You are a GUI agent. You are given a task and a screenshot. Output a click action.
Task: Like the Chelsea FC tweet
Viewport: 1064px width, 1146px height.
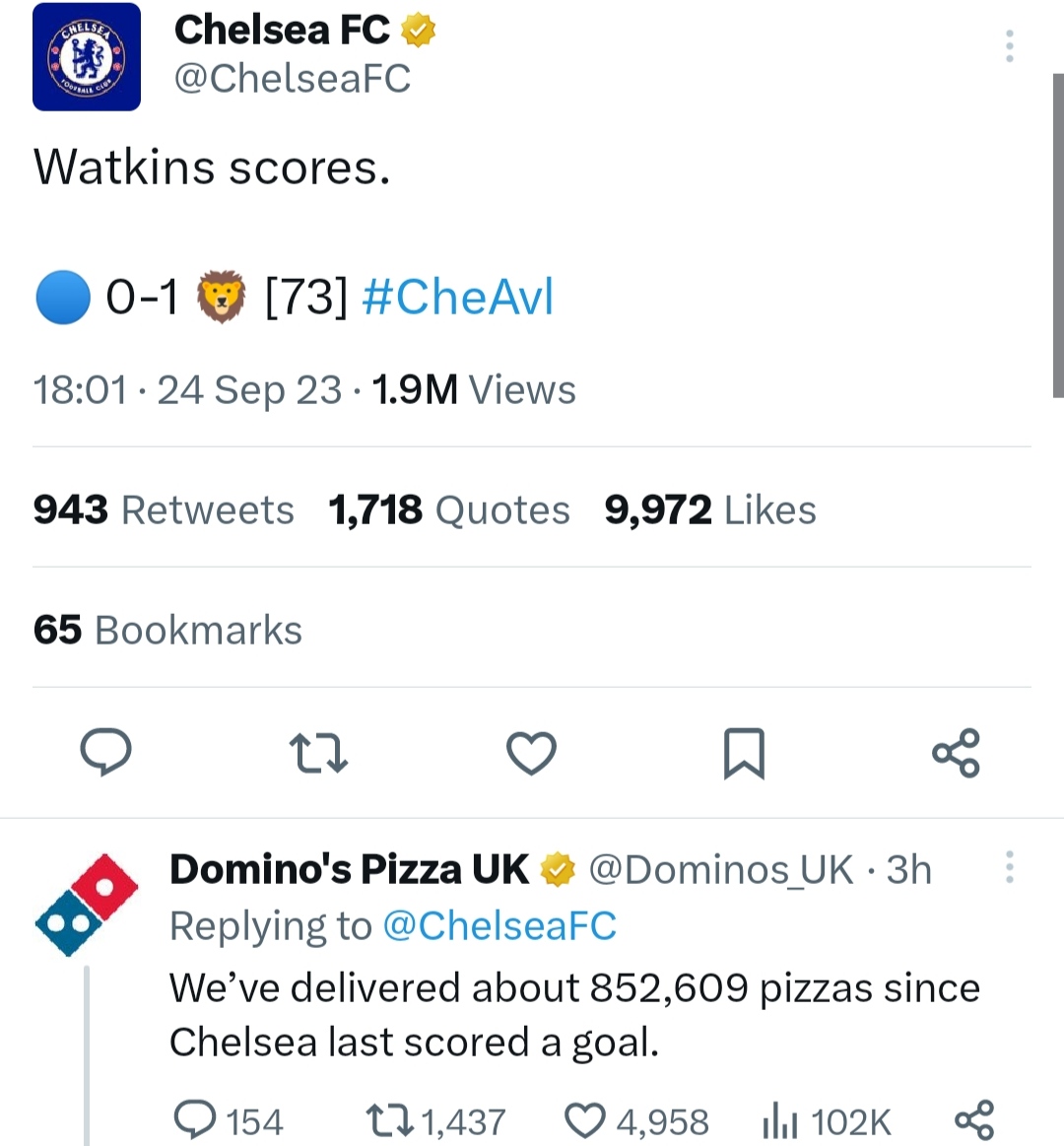531,754
